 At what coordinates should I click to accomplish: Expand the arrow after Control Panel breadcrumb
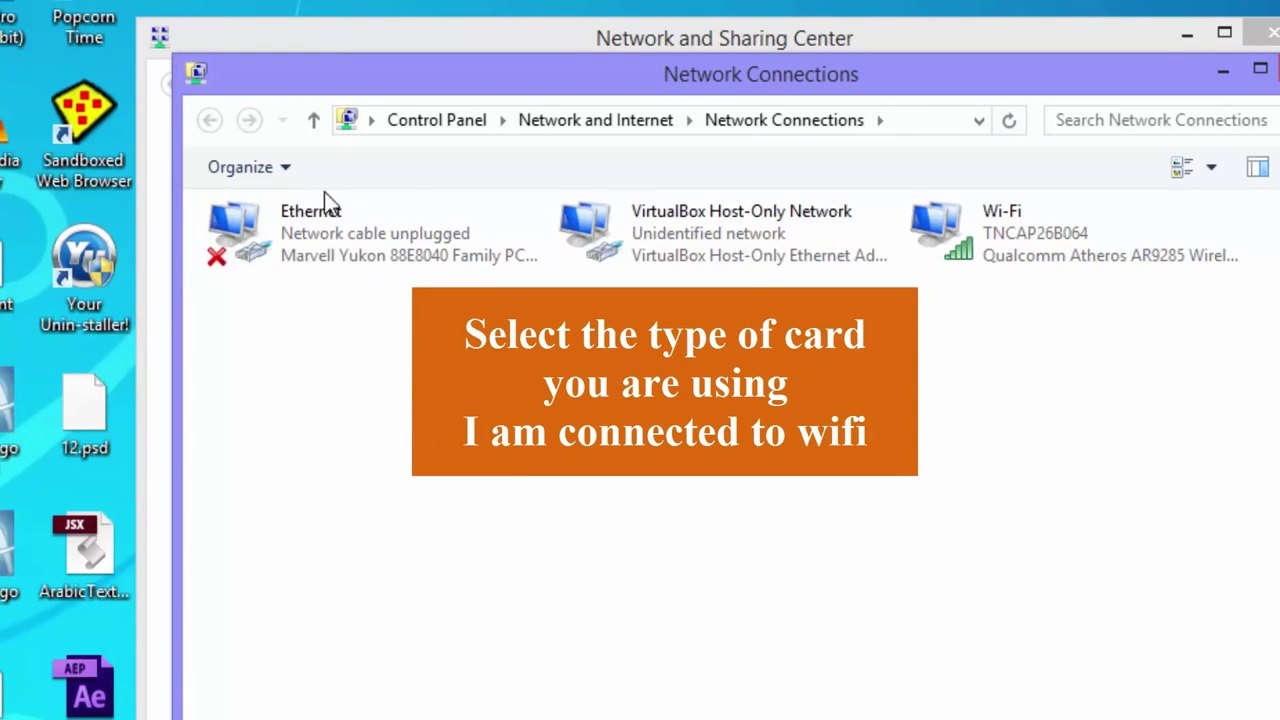point(502,120)
